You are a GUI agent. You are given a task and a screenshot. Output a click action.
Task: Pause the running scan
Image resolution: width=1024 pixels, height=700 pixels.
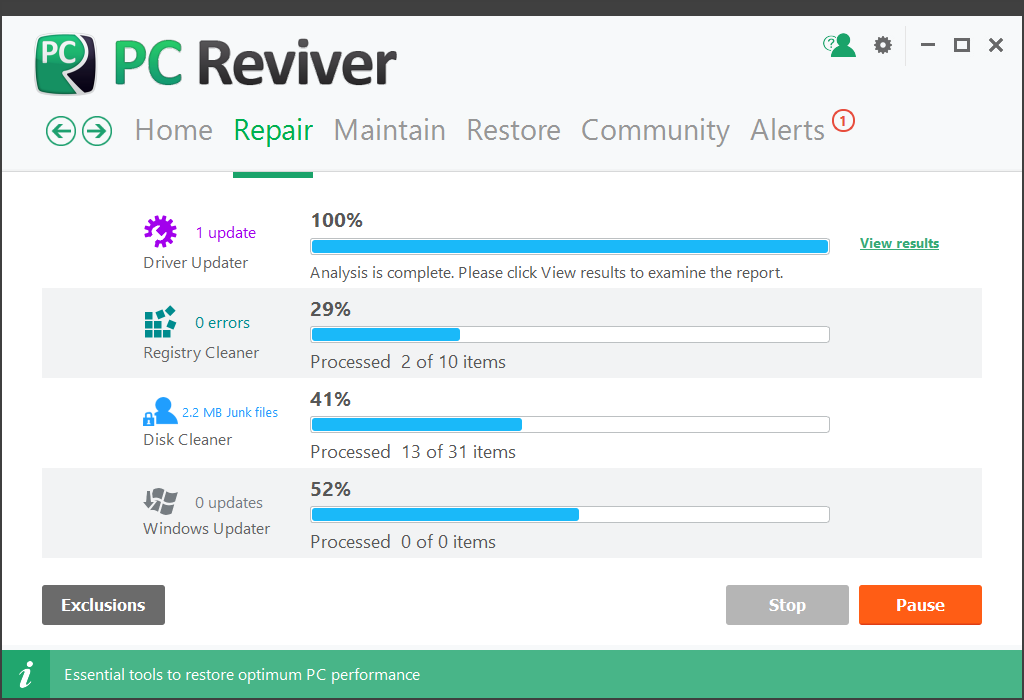pos(920,605)
